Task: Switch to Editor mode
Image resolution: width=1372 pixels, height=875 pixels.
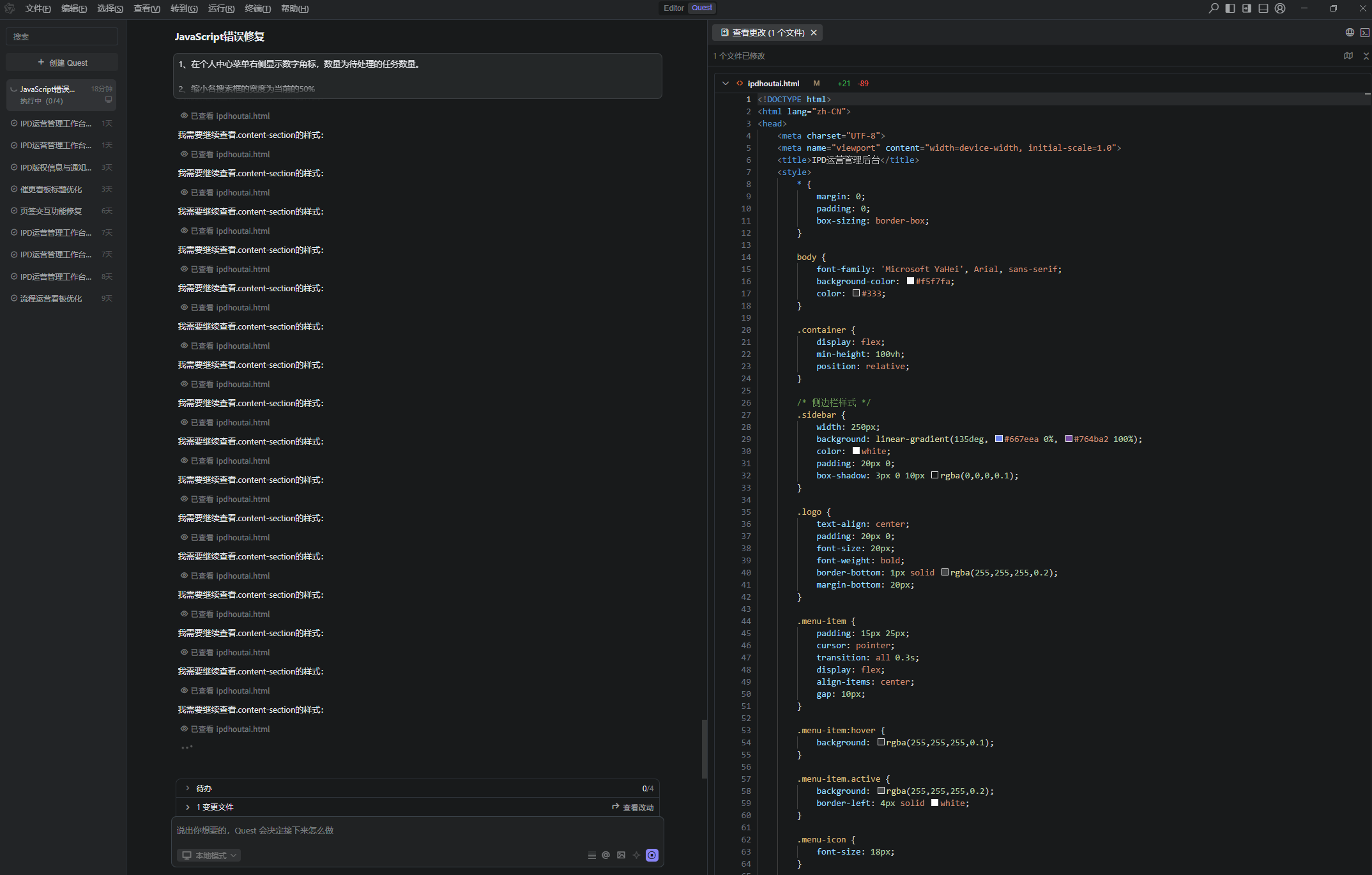Action: 673,8
